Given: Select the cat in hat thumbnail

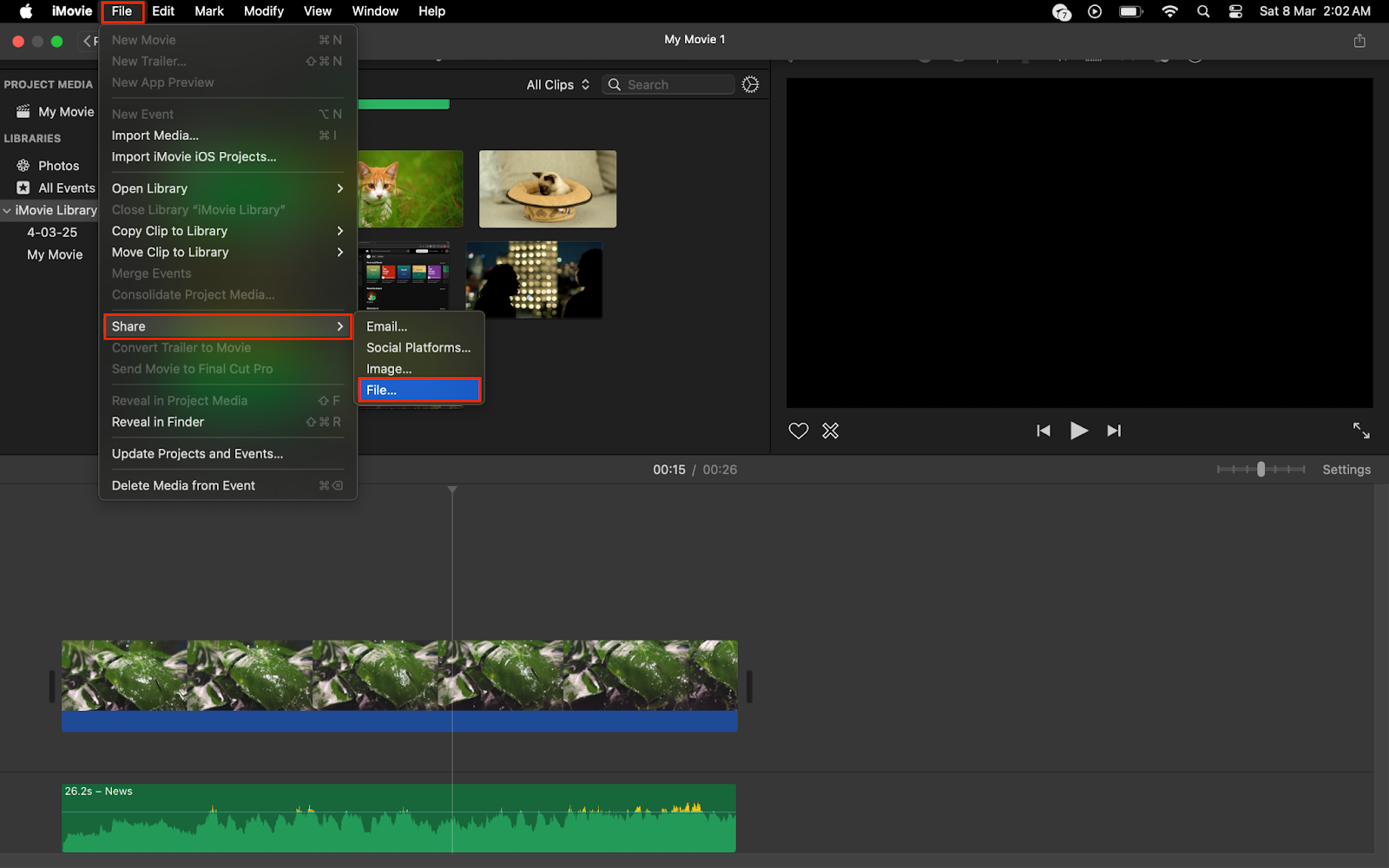Looking at the screenshot, I should (x=548, y=189).
